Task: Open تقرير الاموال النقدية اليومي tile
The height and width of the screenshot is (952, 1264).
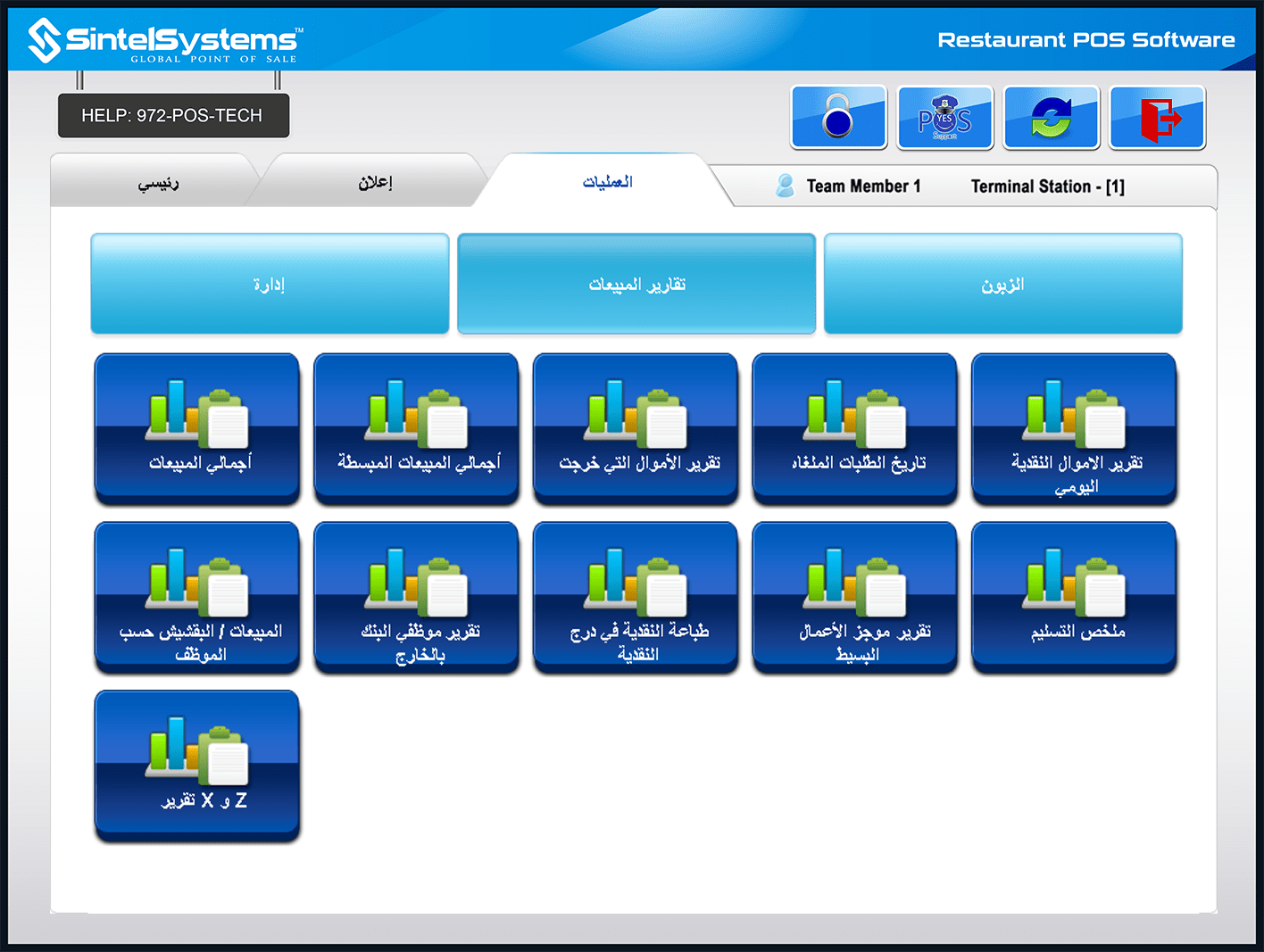Action: (x=1075, y=429)
